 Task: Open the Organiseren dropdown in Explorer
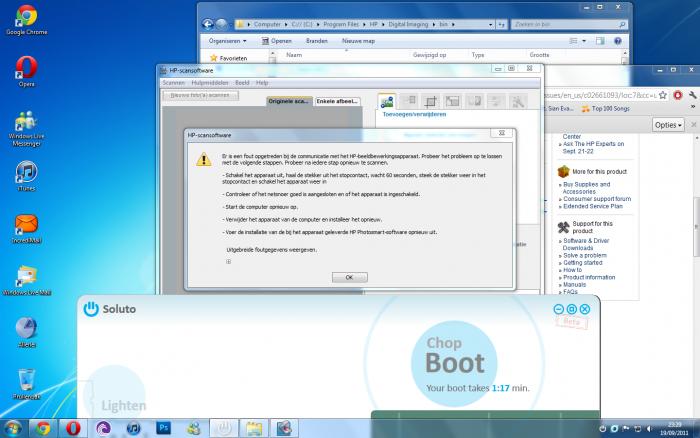pyautogui.click(x=227, y=41)
